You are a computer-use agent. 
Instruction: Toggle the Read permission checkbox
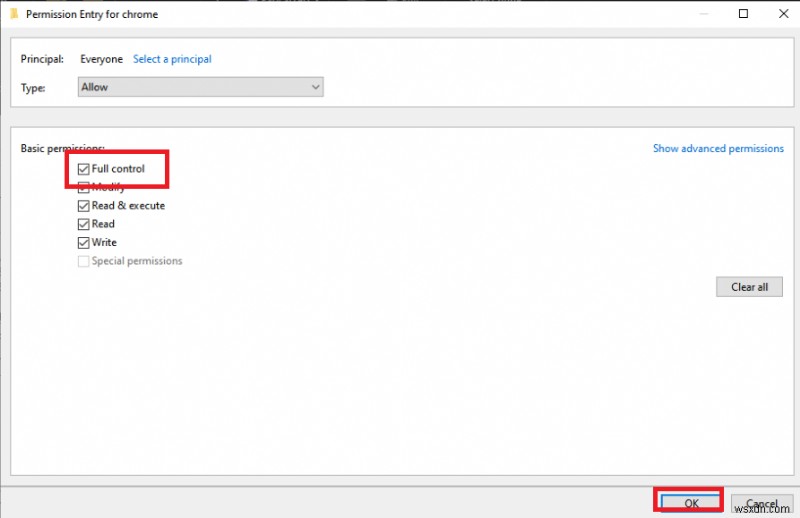click(x=83, y=224)
